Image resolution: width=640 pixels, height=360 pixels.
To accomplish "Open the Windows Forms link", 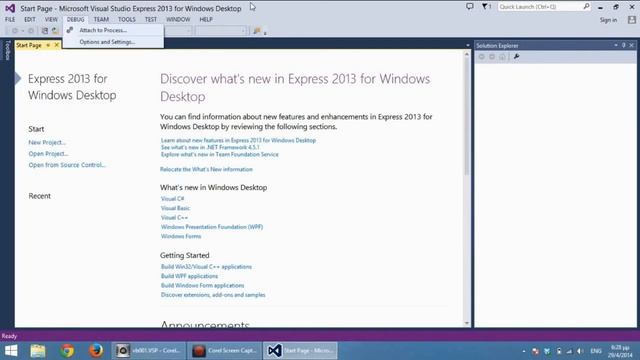I will (x=181, y=236).
